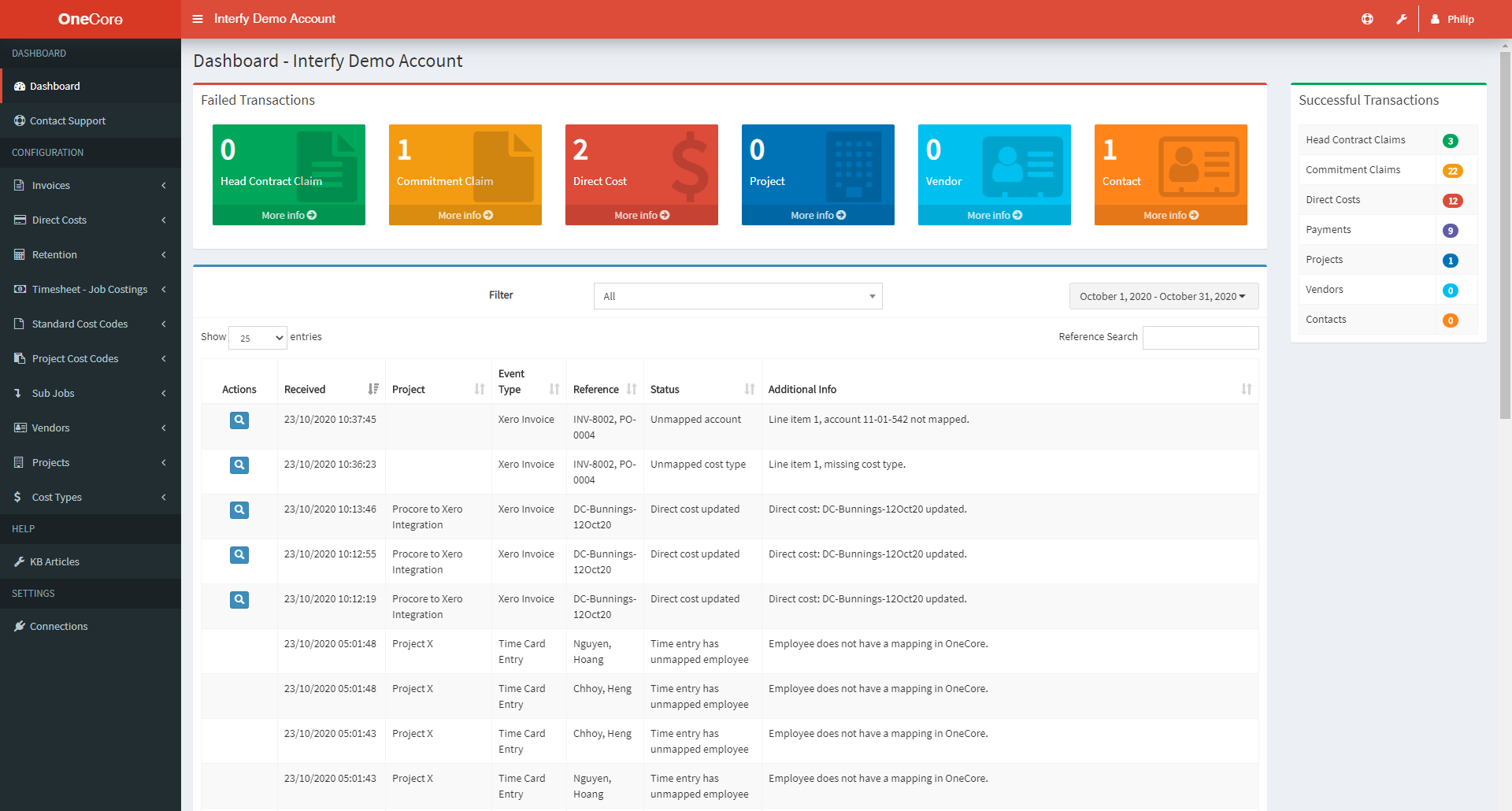Click the dollar sign icon on Direct Cost card

[x=690, y=166]
